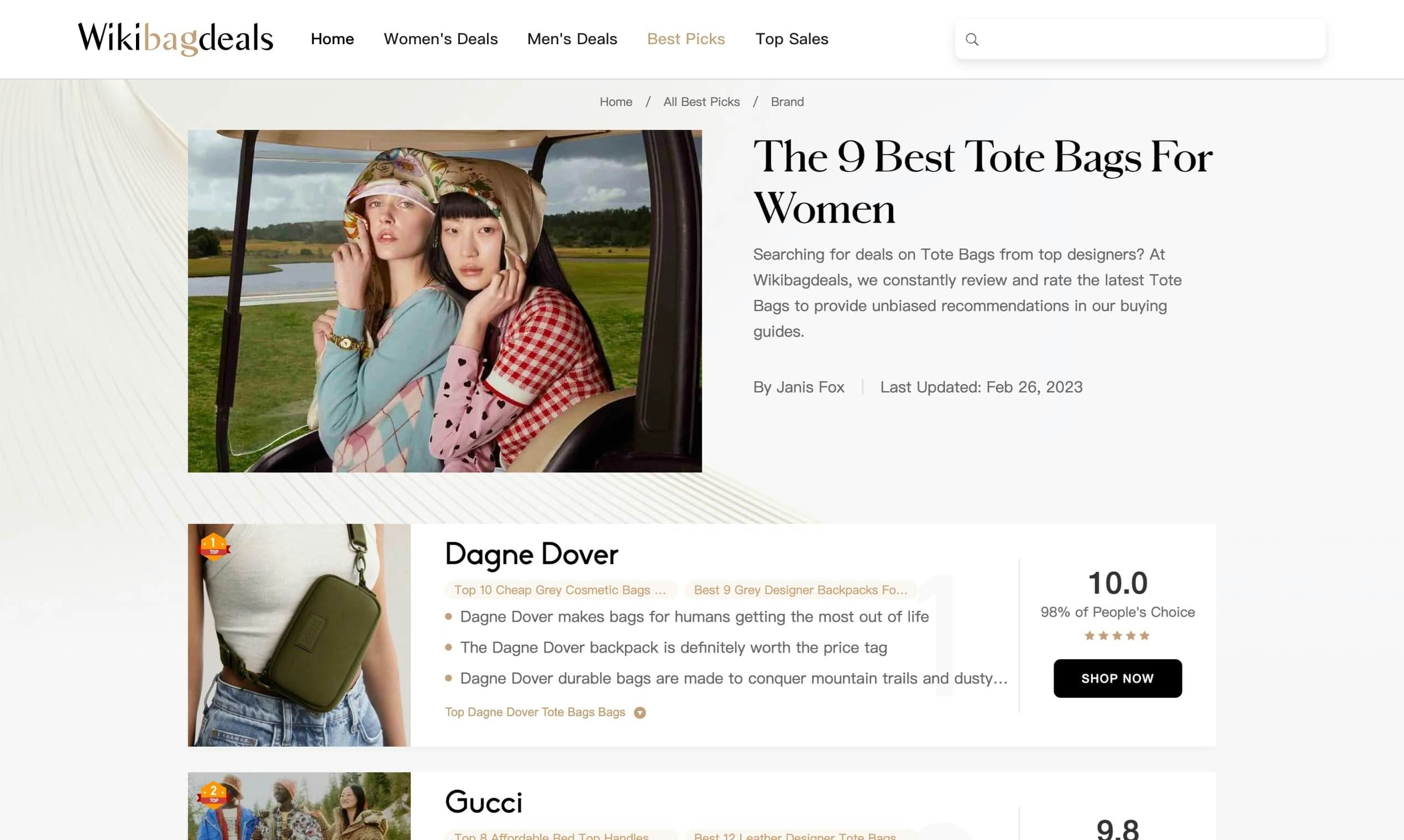Open Top Sales menu item
This screenshot has width=1404, height=840.
(792, 39)
